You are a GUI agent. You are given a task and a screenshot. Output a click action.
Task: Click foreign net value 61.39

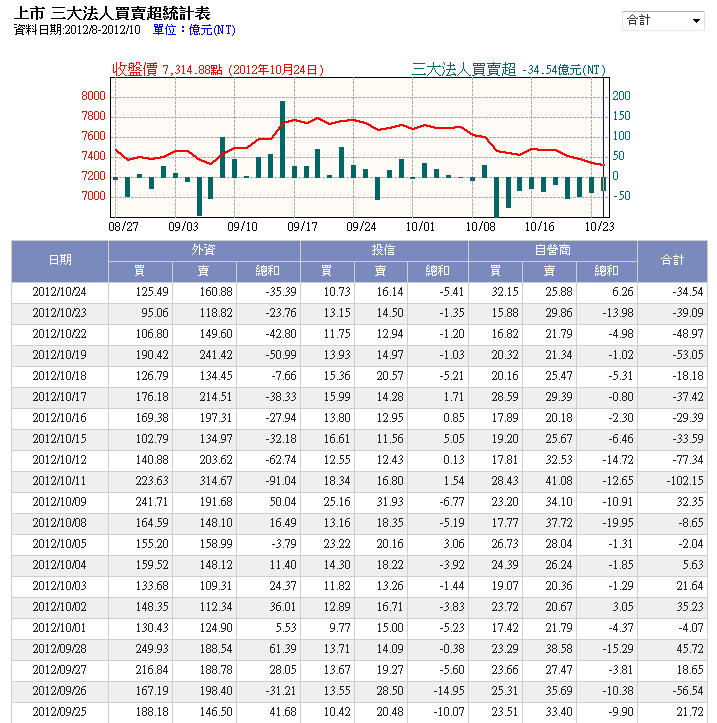pos(283,649)
